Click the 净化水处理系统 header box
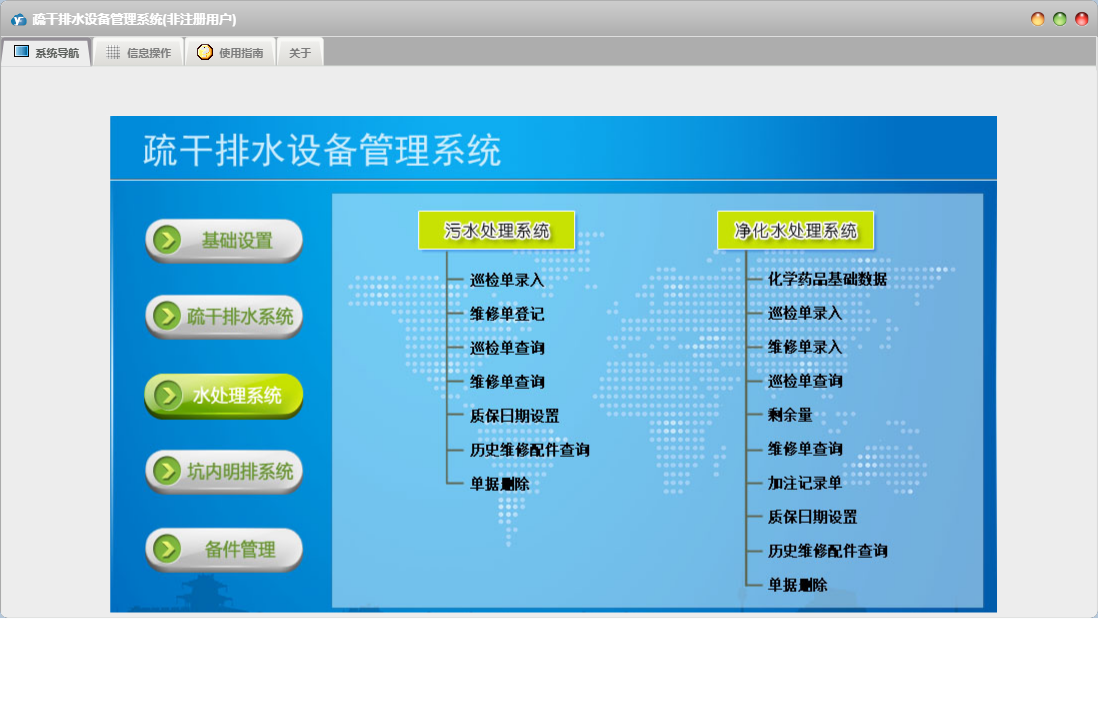The image size is (1098, 719). click(x=795, y=230)
